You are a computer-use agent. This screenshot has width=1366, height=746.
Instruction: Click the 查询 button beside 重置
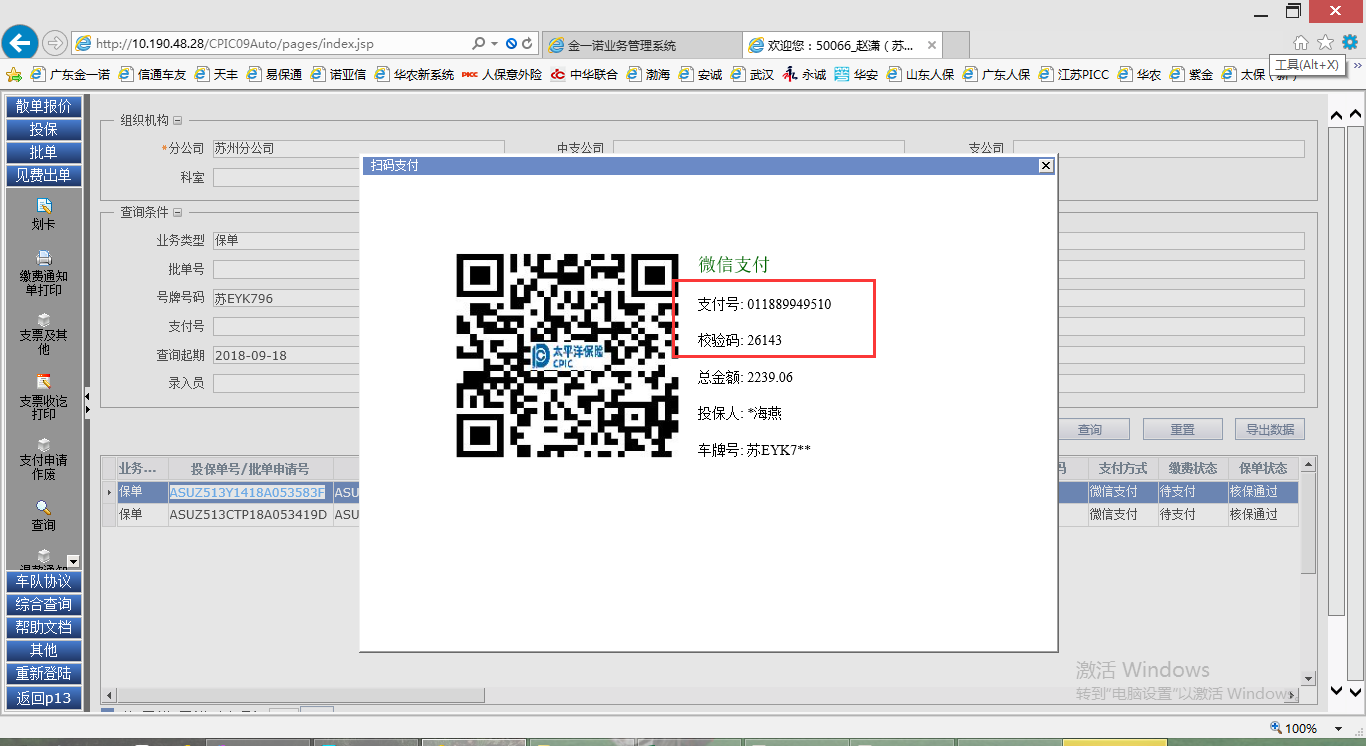pyautogui.click(x=1090, y=429)
